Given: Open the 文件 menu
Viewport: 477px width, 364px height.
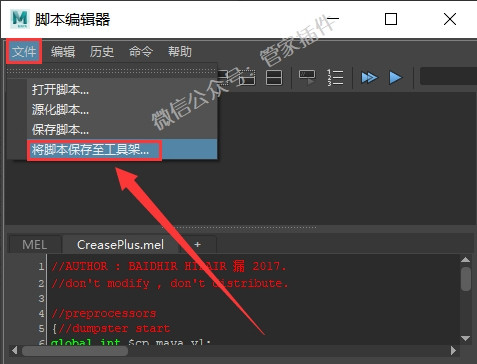Looking at the screenshot, I should coord(24,52).
